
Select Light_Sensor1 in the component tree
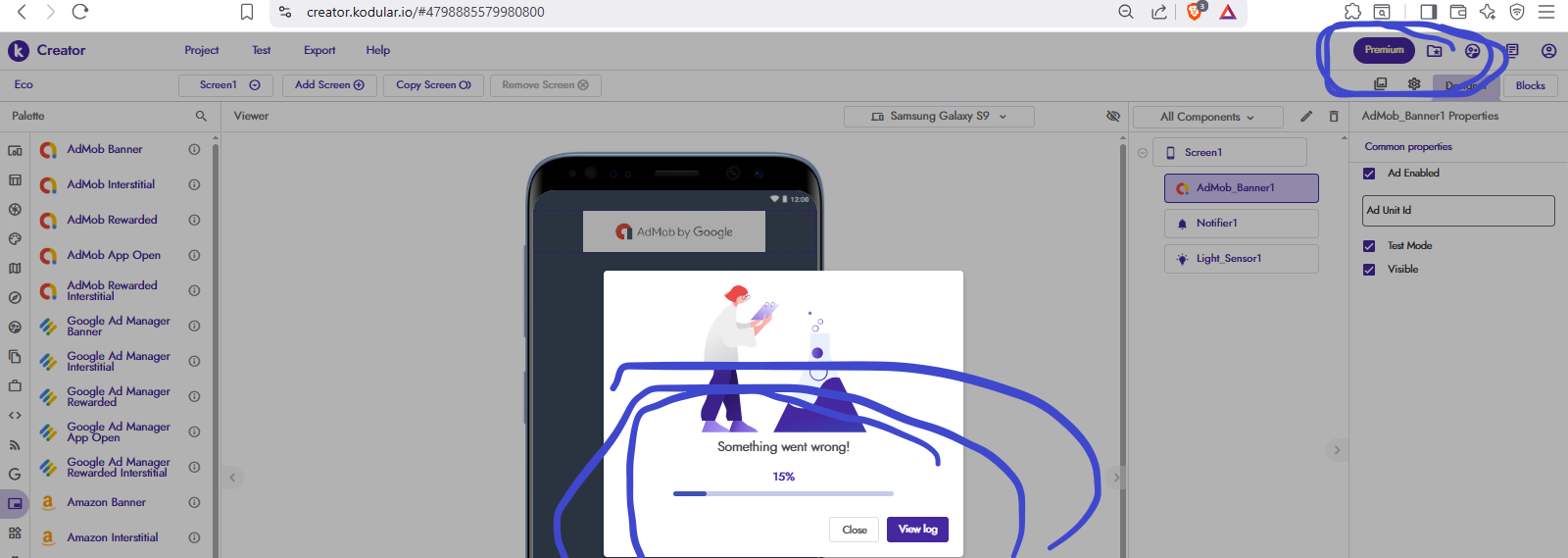[x=1241, y=259]
